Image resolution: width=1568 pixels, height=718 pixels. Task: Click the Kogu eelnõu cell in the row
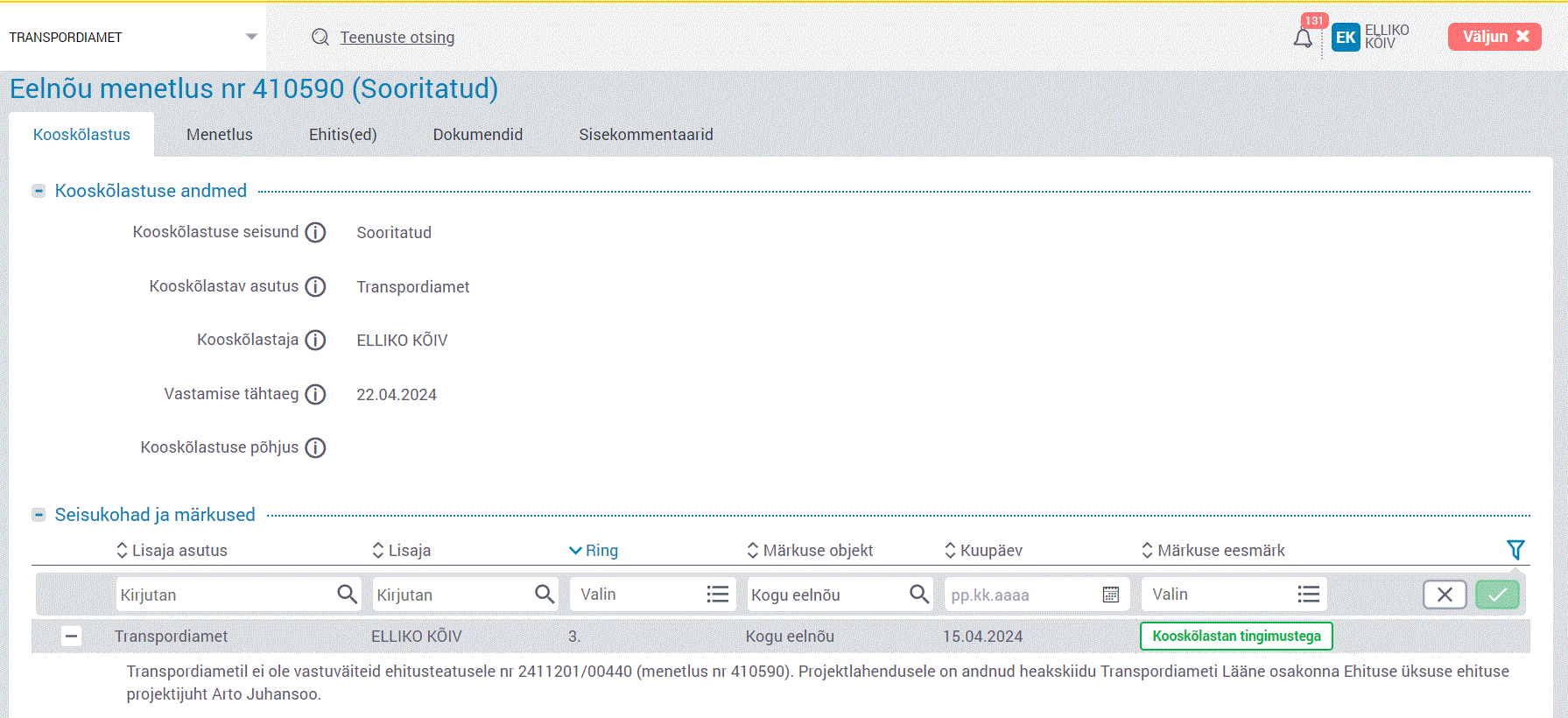coord(790,637)
